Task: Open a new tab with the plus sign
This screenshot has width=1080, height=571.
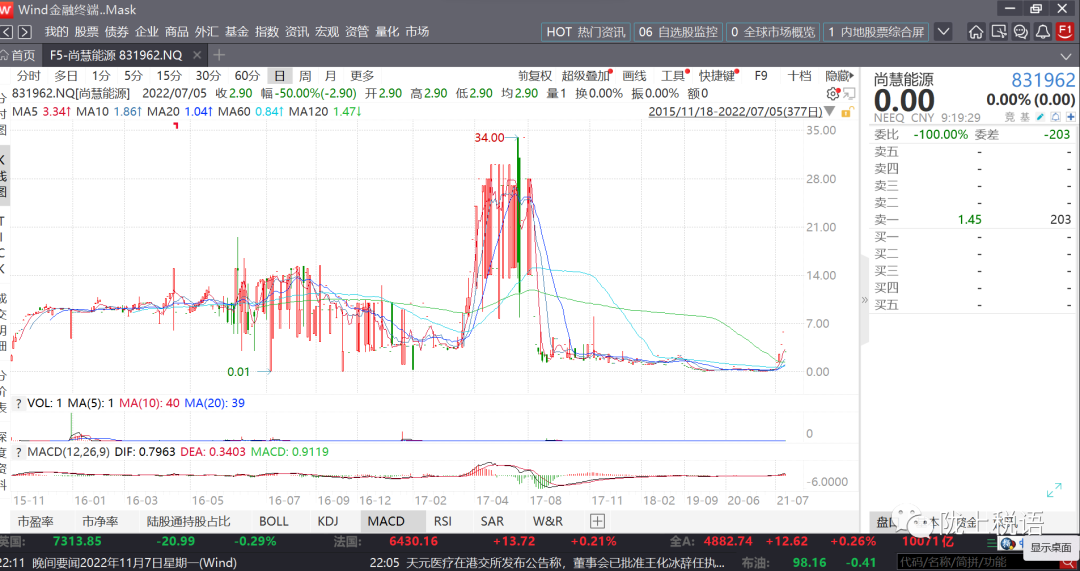Action: tap(219, 54)
